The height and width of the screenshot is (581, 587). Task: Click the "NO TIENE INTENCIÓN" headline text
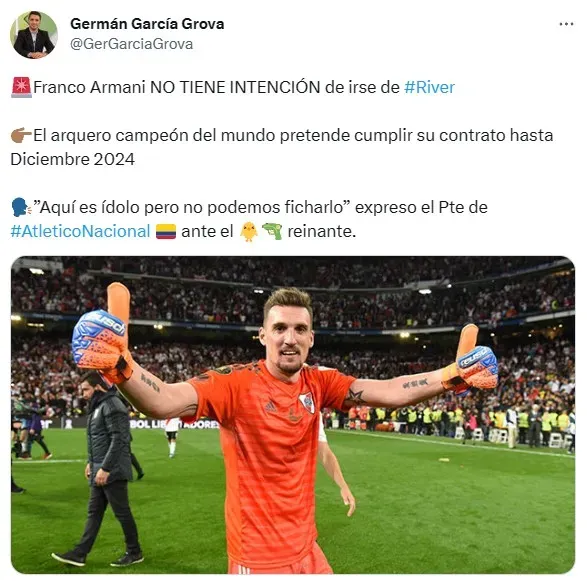click(235, 87)
